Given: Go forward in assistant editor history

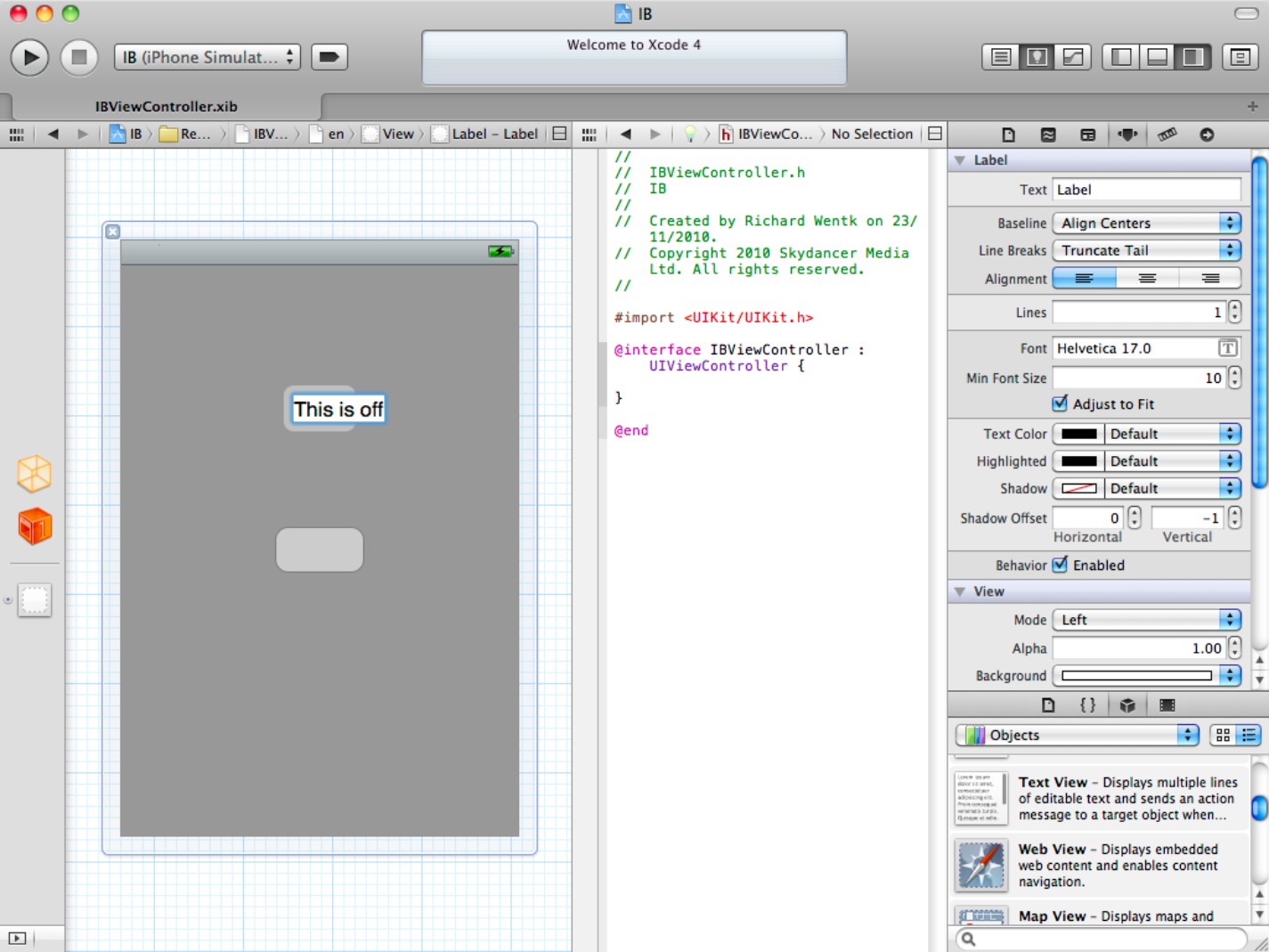Looking at the screenshot, I should [x=655, y=134].
